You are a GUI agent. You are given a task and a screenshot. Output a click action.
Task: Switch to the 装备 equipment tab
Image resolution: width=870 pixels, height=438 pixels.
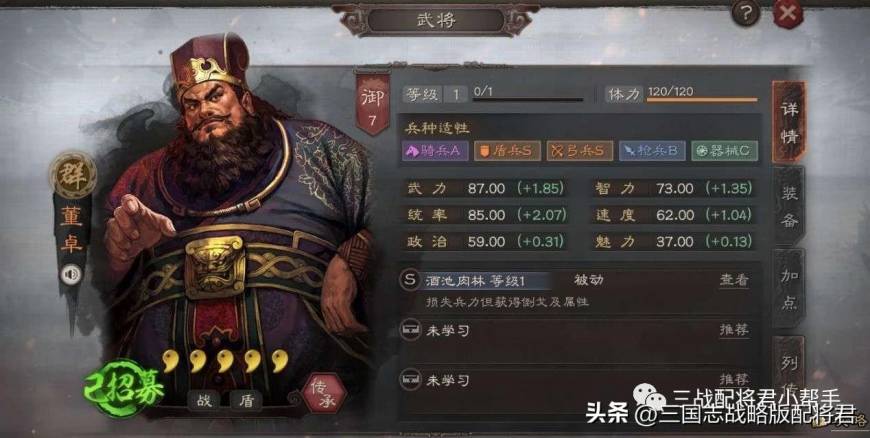point(788,207)
